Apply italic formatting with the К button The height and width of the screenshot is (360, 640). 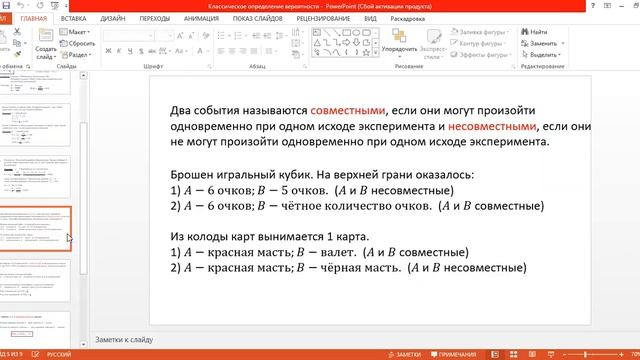tap(119, 51)
